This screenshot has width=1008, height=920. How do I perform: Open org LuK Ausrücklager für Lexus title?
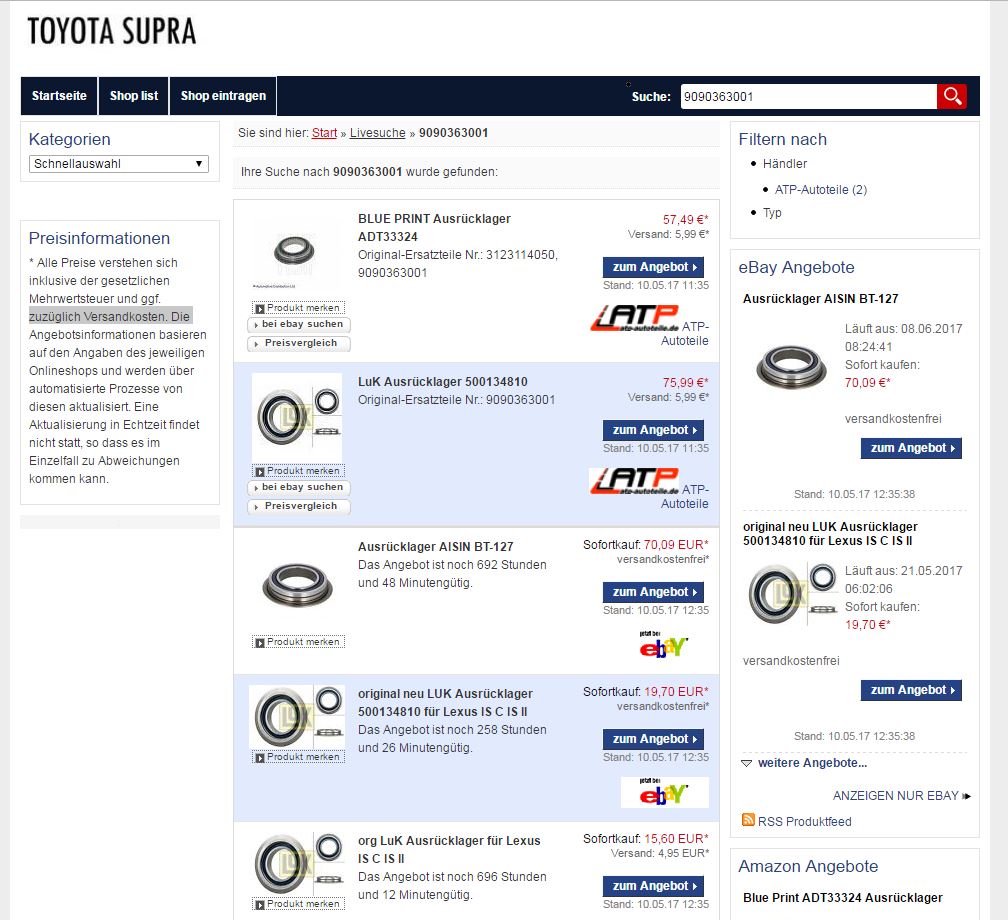point(449,850)
